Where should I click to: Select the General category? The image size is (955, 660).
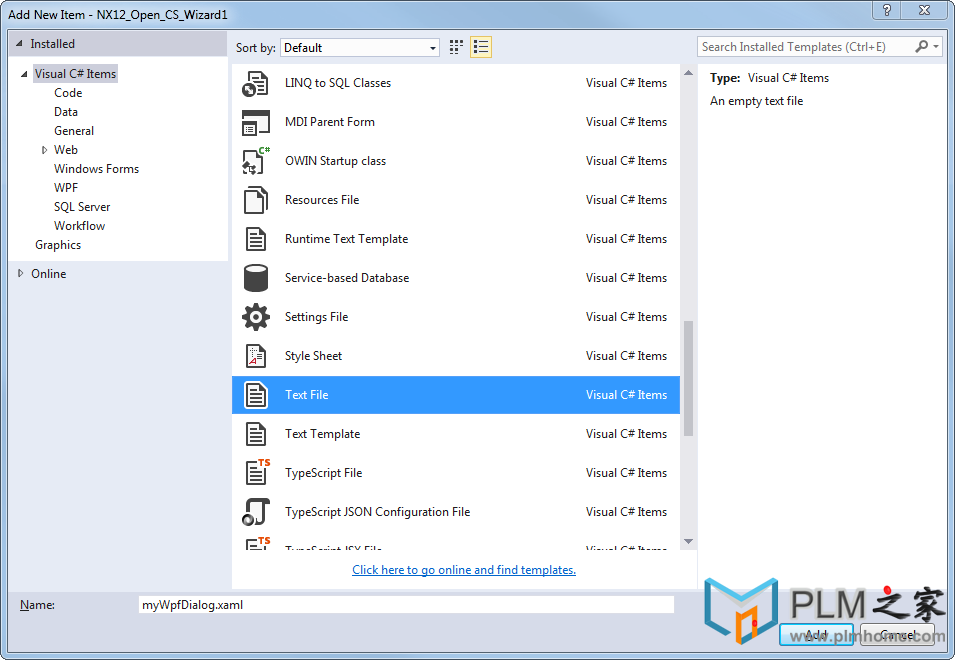(74, 130)
